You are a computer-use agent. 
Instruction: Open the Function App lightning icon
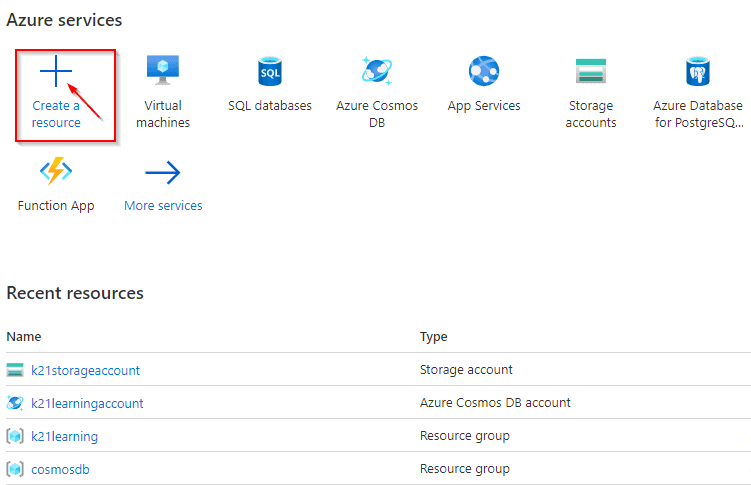[56, 170]
